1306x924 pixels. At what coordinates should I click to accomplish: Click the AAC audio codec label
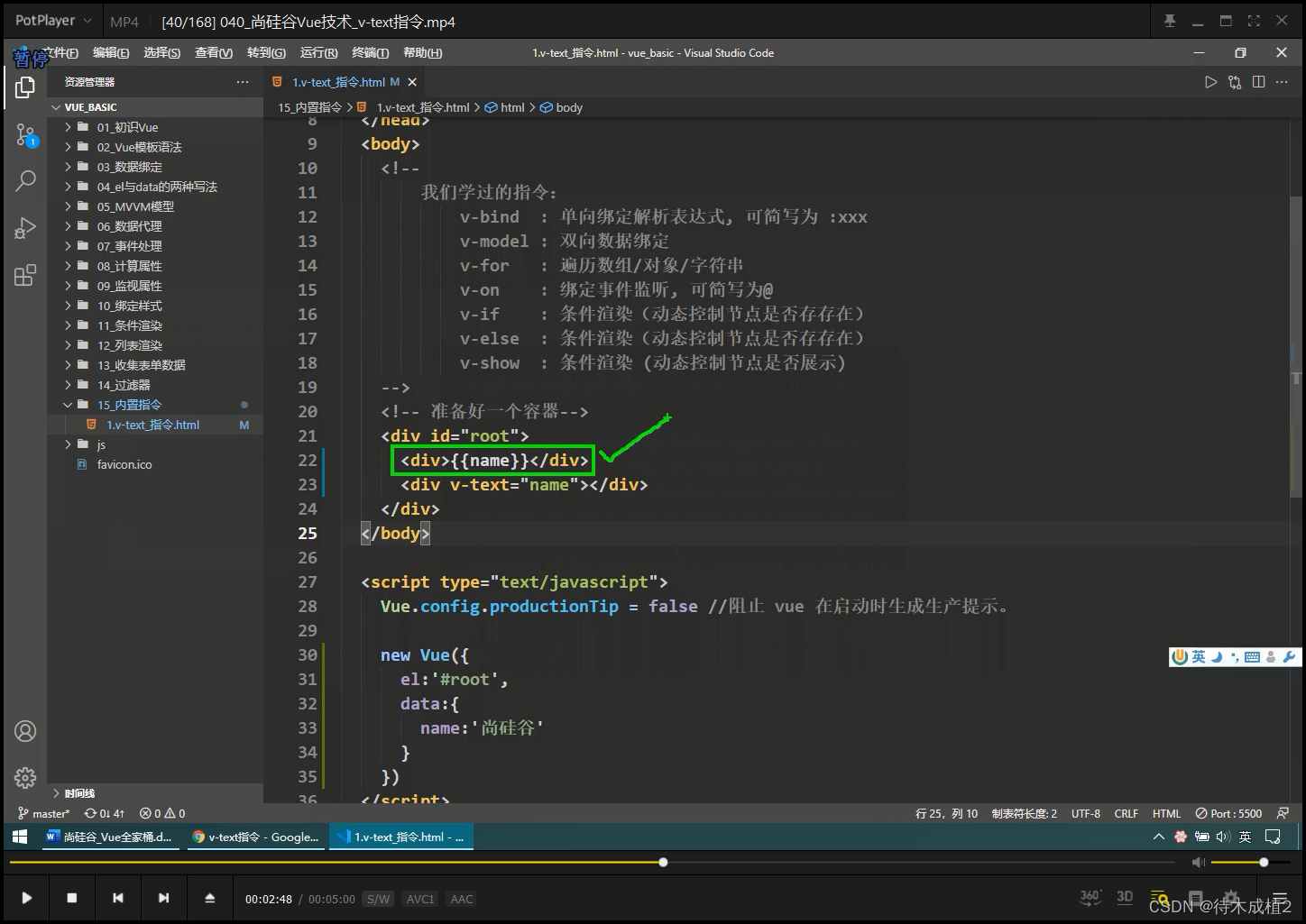[462, 899]
